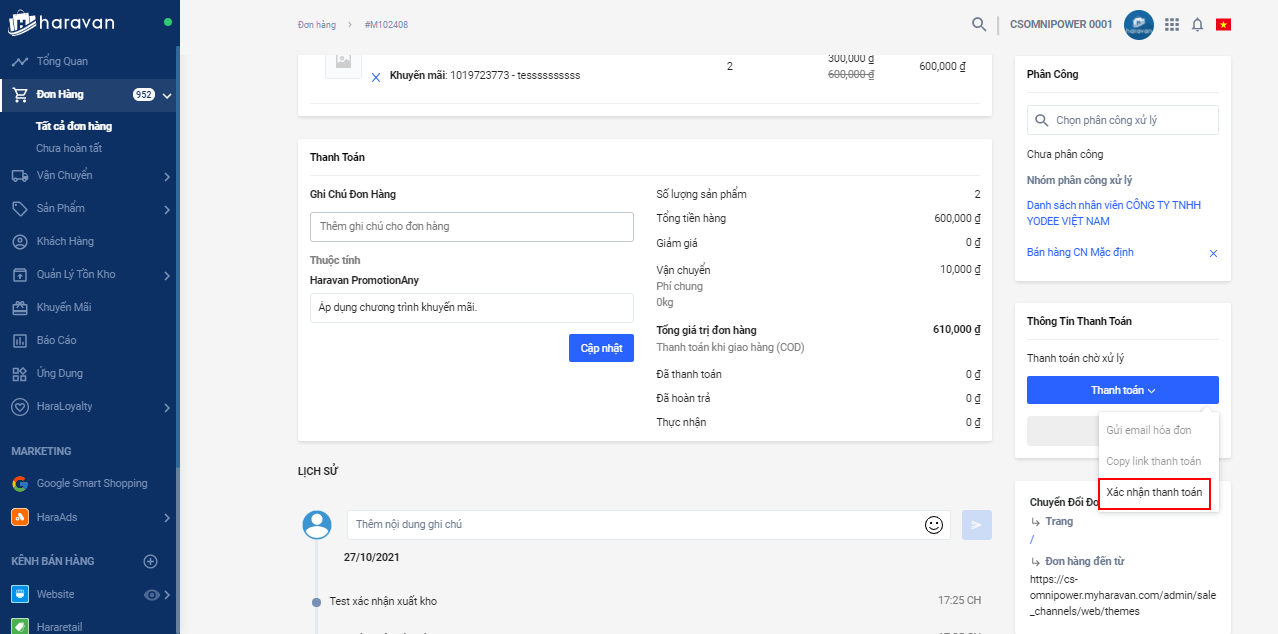Remove the promotion with the X icon
The height and width of the screenshot is (634, 1278).
pyautogui.click(x=376, y=77)
